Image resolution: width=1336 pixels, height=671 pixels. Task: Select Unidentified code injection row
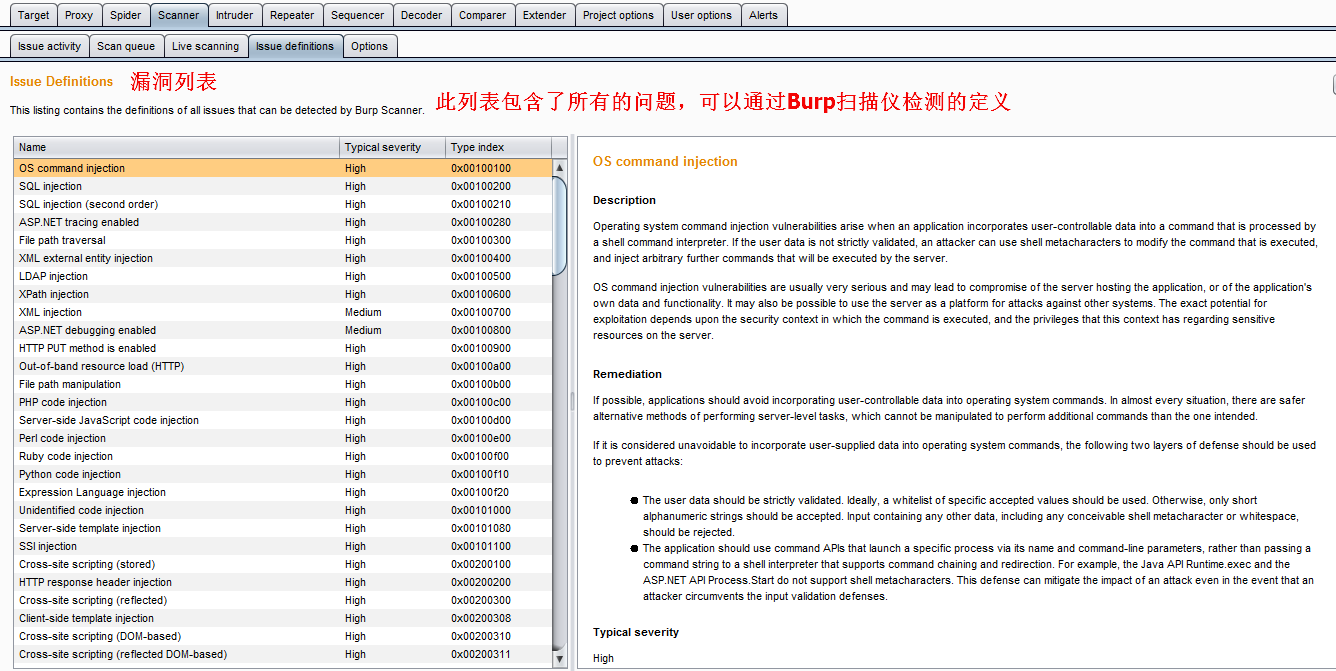coord(283,510)
